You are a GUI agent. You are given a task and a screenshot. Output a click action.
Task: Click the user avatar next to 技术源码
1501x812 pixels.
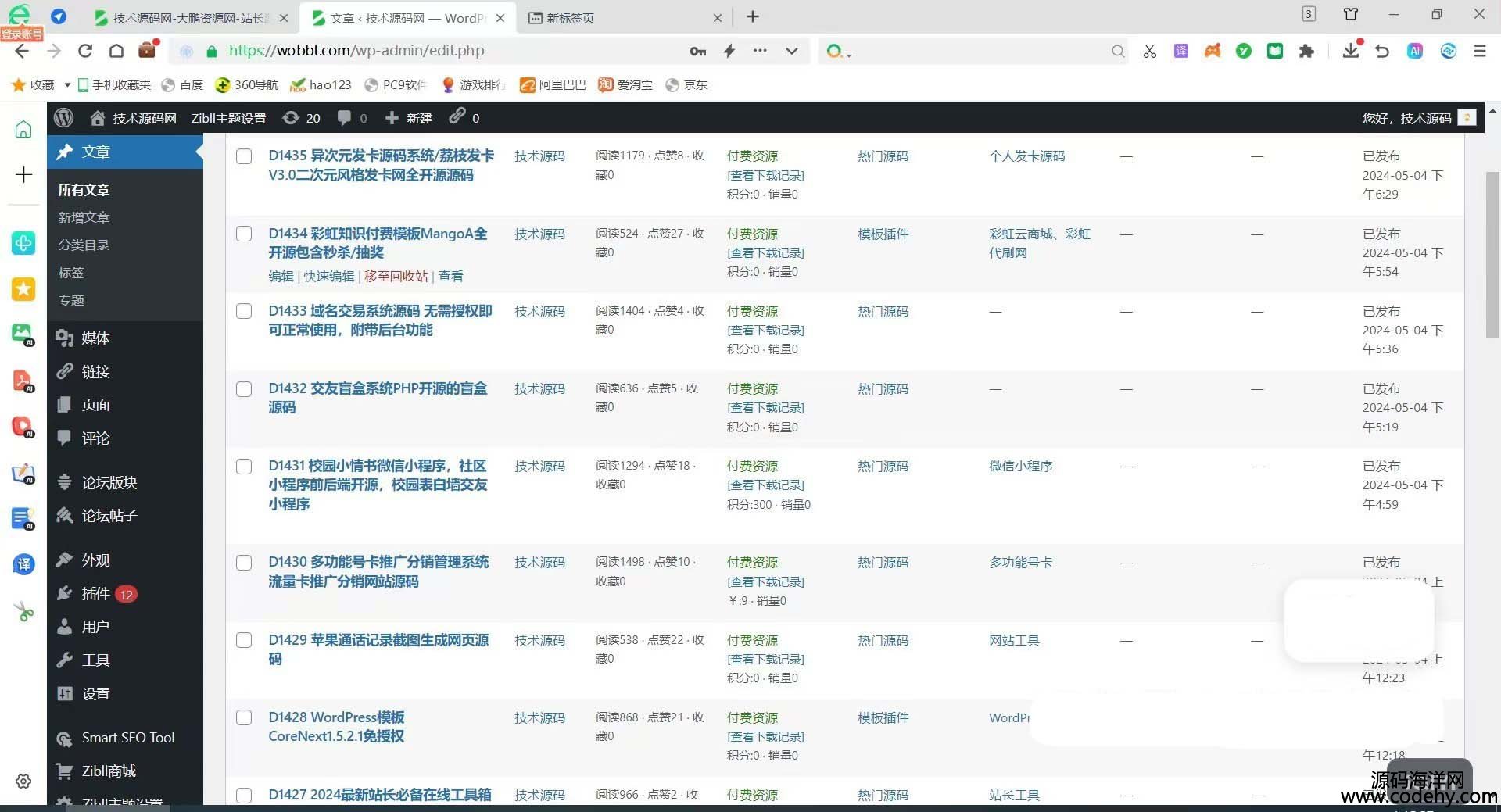tap(1467, 118)
